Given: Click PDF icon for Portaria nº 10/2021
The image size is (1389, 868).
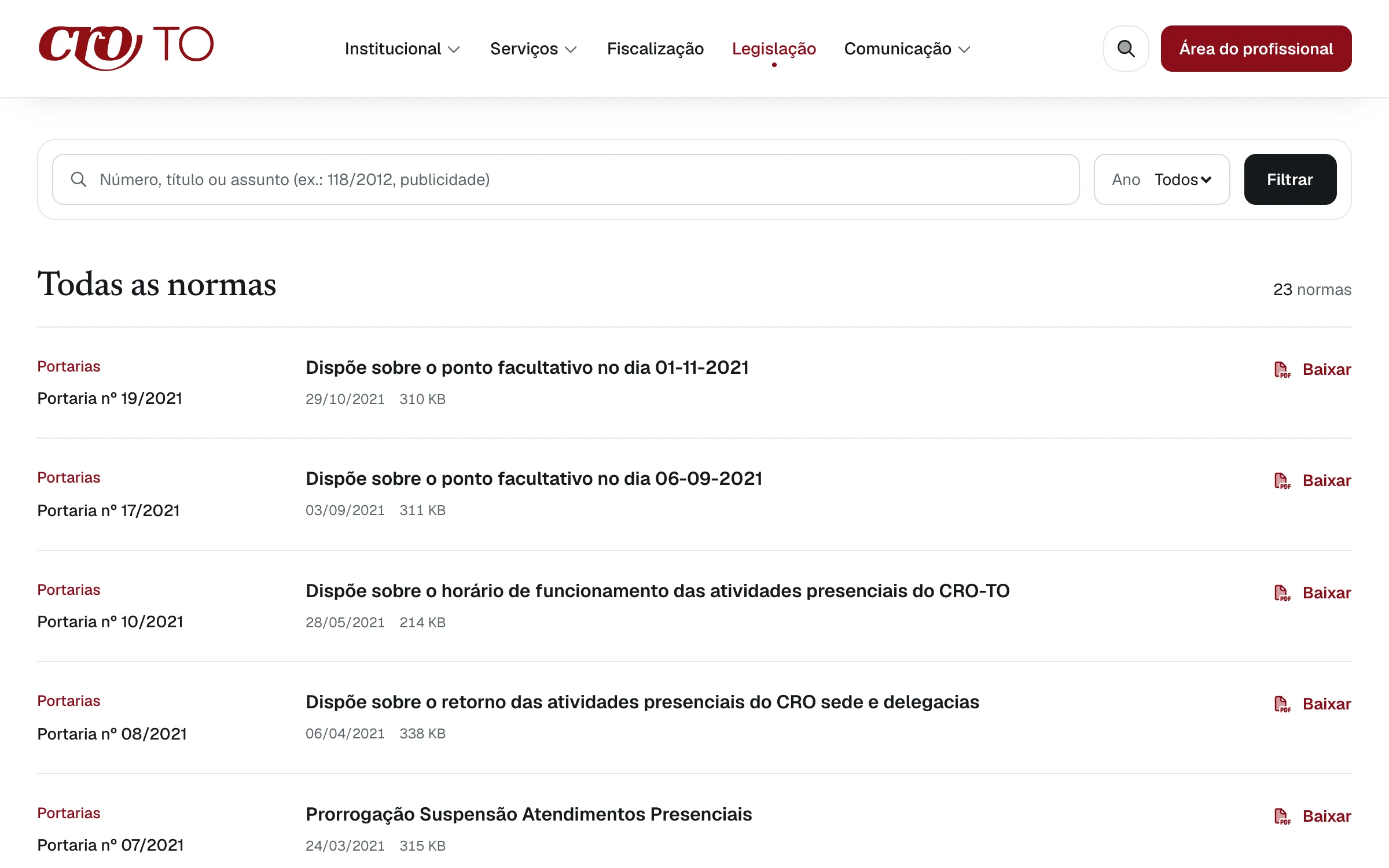Looking at the screenshot, I should pos(1283,593).
